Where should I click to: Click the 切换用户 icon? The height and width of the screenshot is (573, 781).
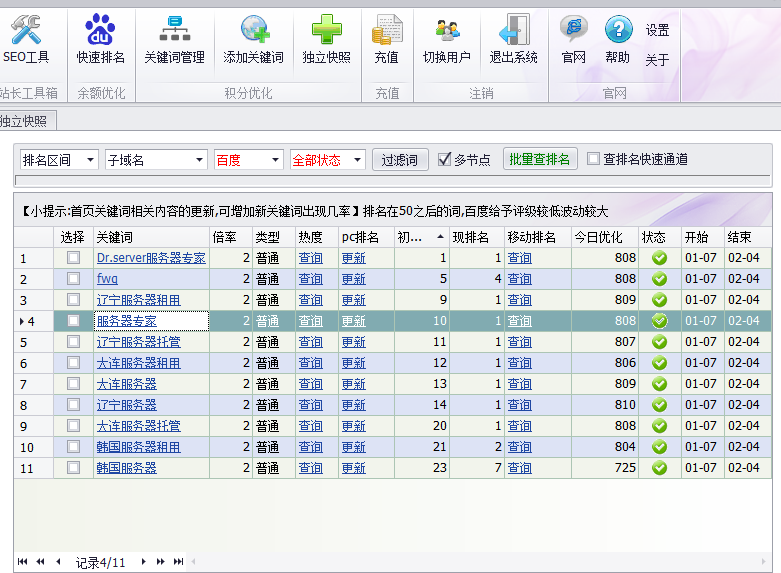(446, 40)
